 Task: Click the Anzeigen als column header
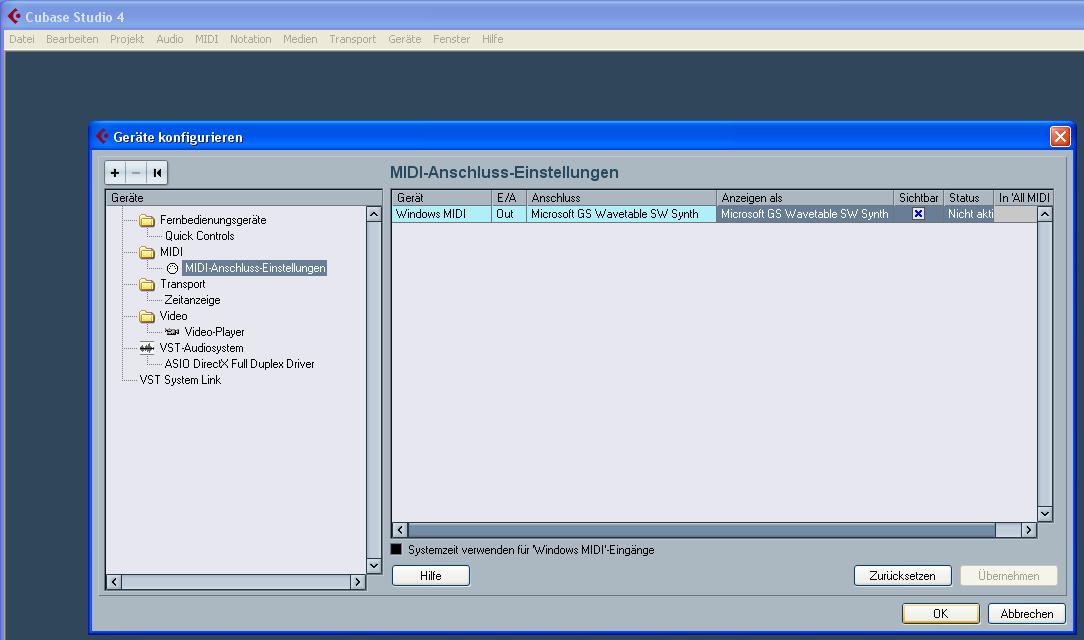(805, 198)
